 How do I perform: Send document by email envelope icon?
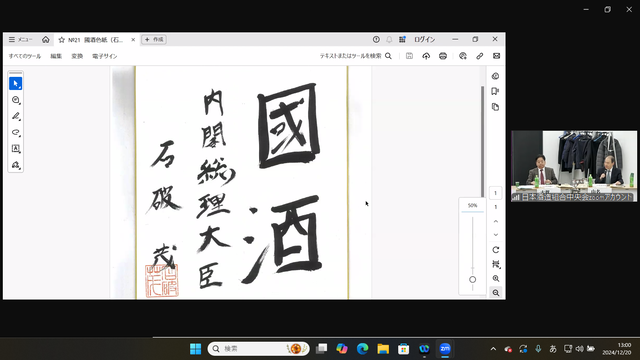pyautogui.click(x=496, y=56)
